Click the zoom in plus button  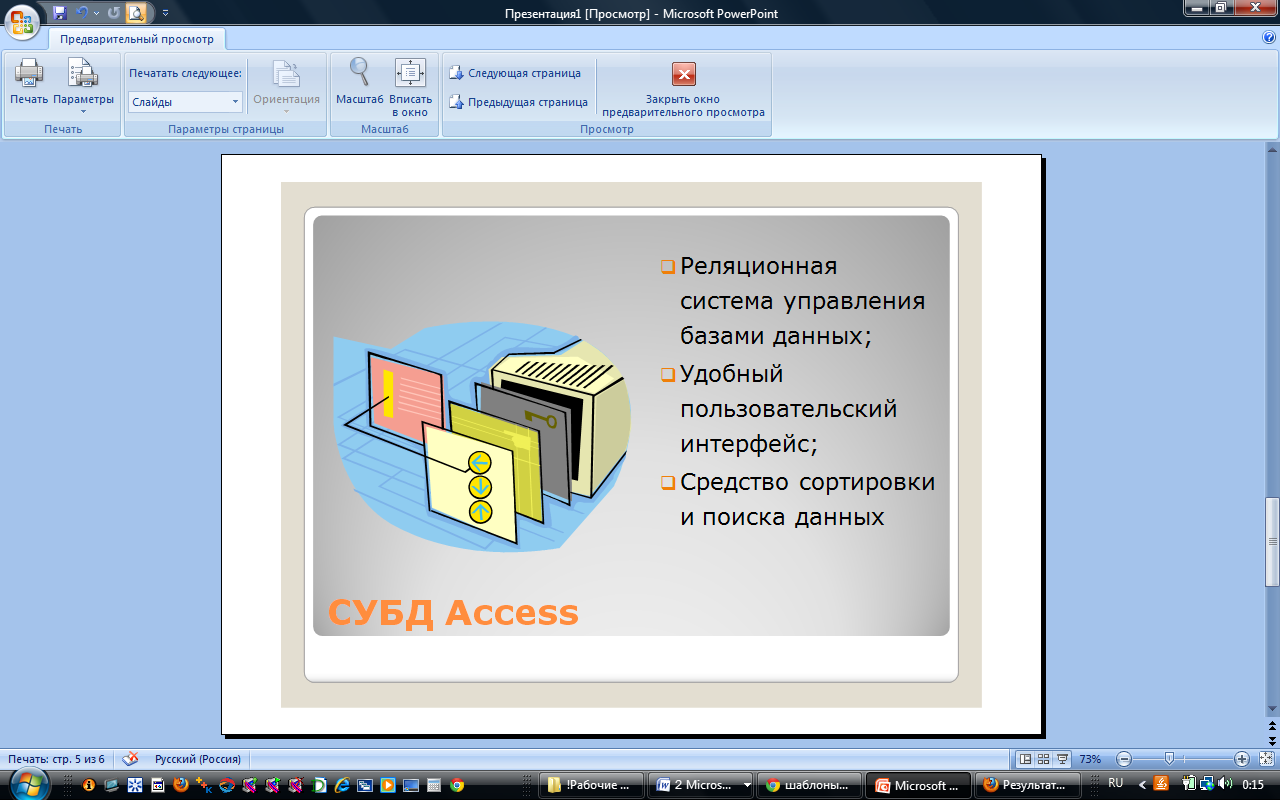pyautogui.click(x=1242, y=759)
